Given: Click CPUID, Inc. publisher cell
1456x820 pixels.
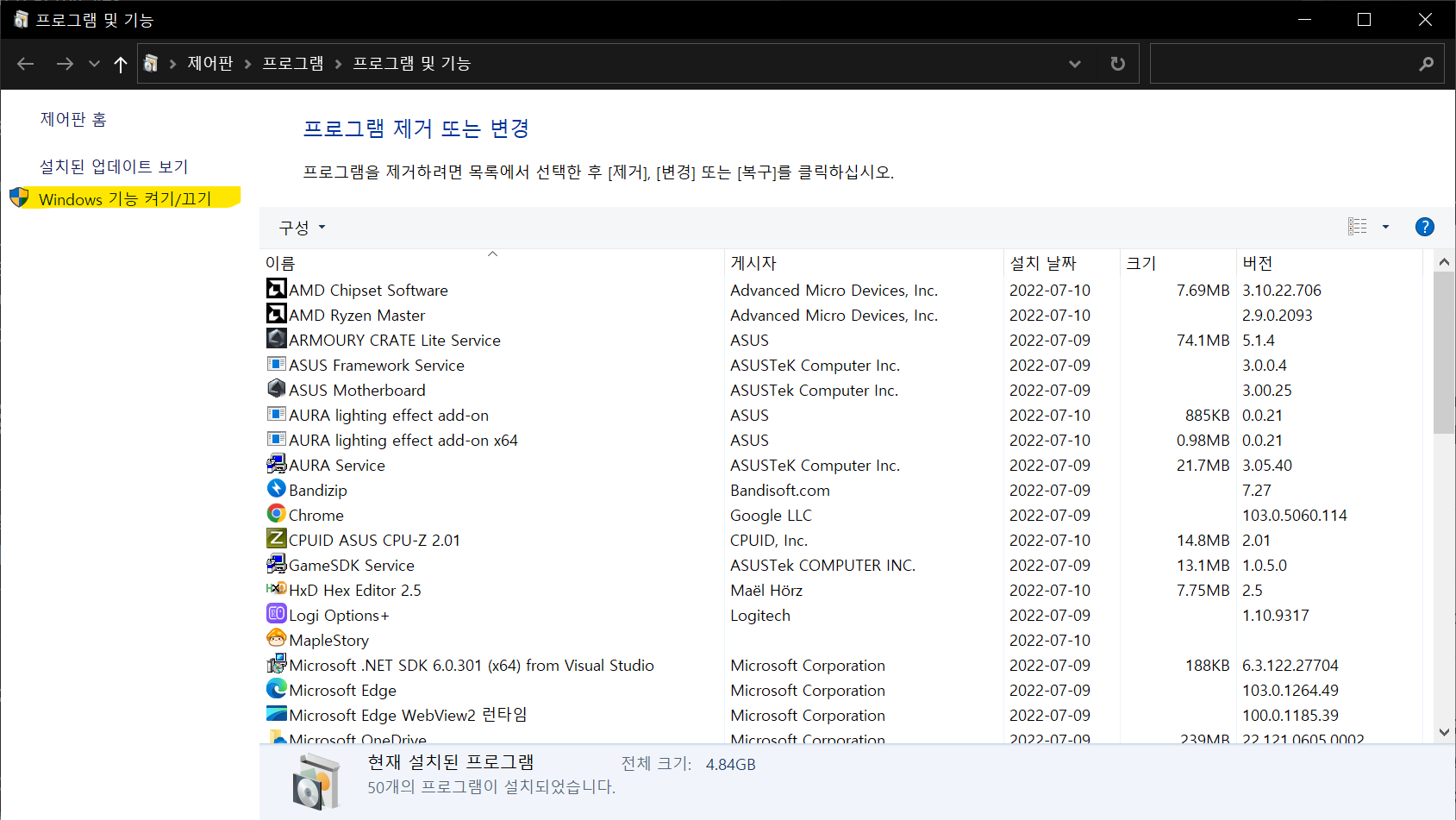Looking at the screenshot, I should (x=769, y=541).
